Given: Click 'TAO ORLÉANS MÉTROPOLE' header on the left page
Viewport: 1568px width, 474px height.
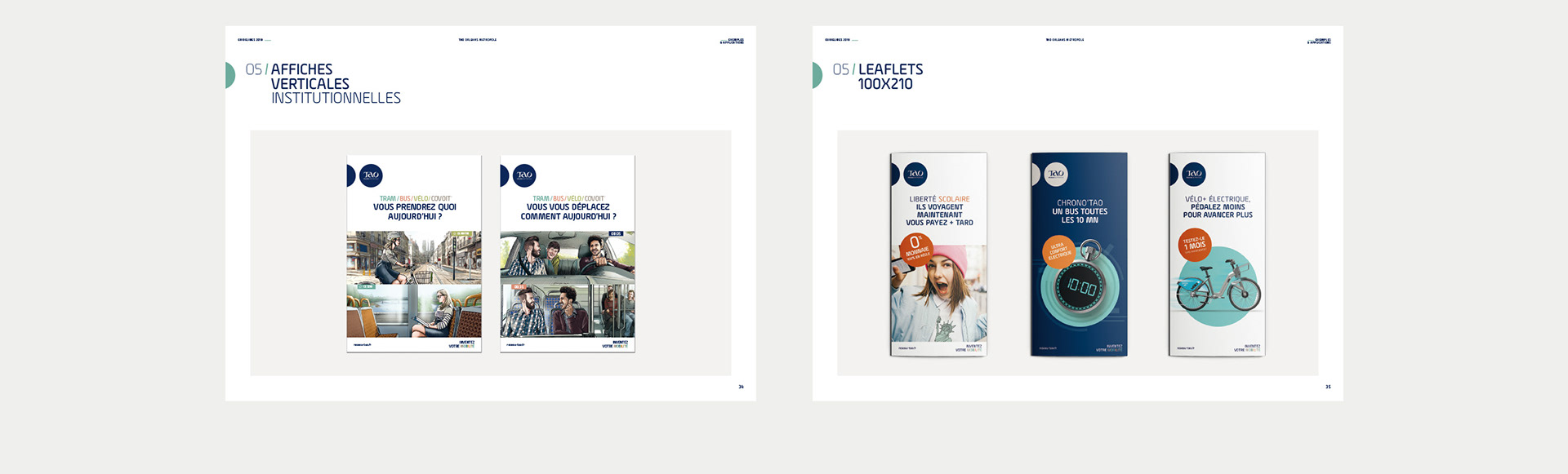Looking at the screenshot, I should (477, 39).
